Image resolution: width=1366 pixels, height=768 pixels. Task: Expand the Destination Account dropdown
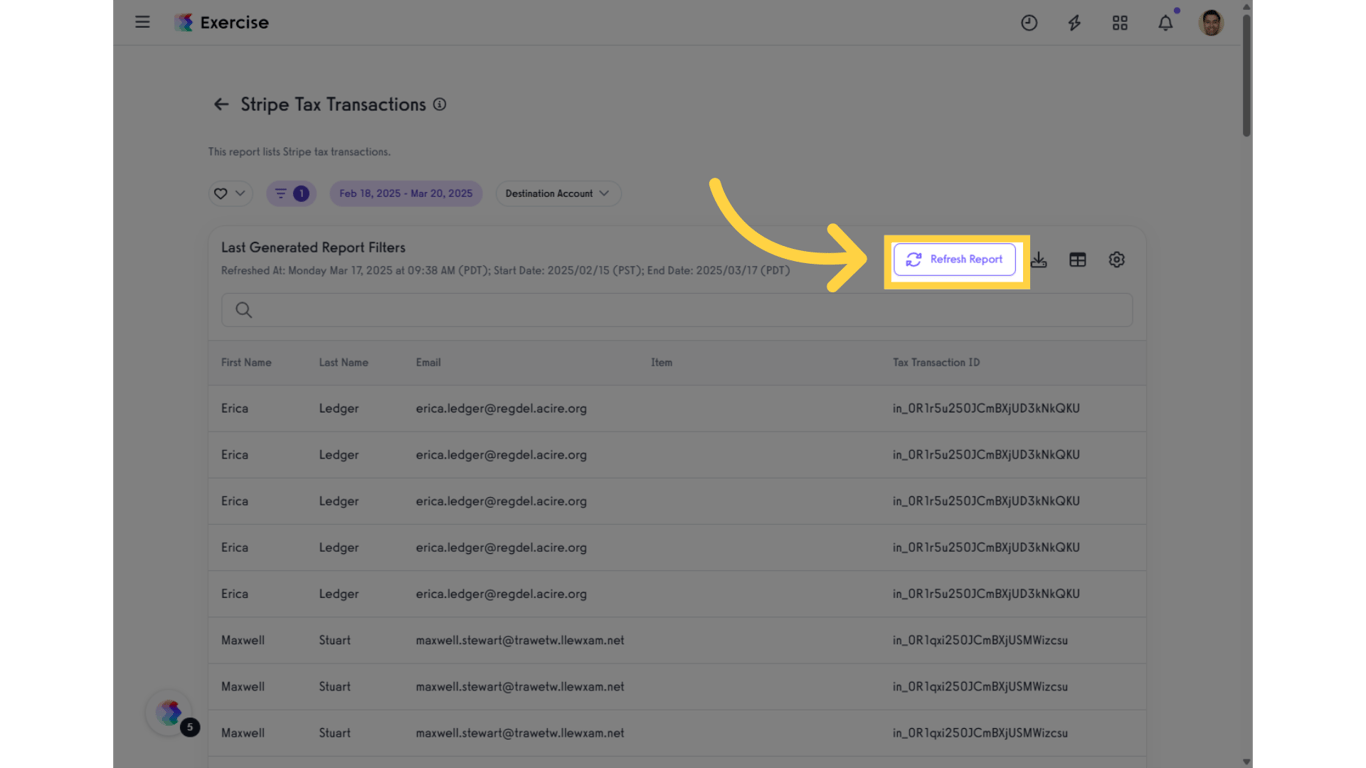point(558,193)
